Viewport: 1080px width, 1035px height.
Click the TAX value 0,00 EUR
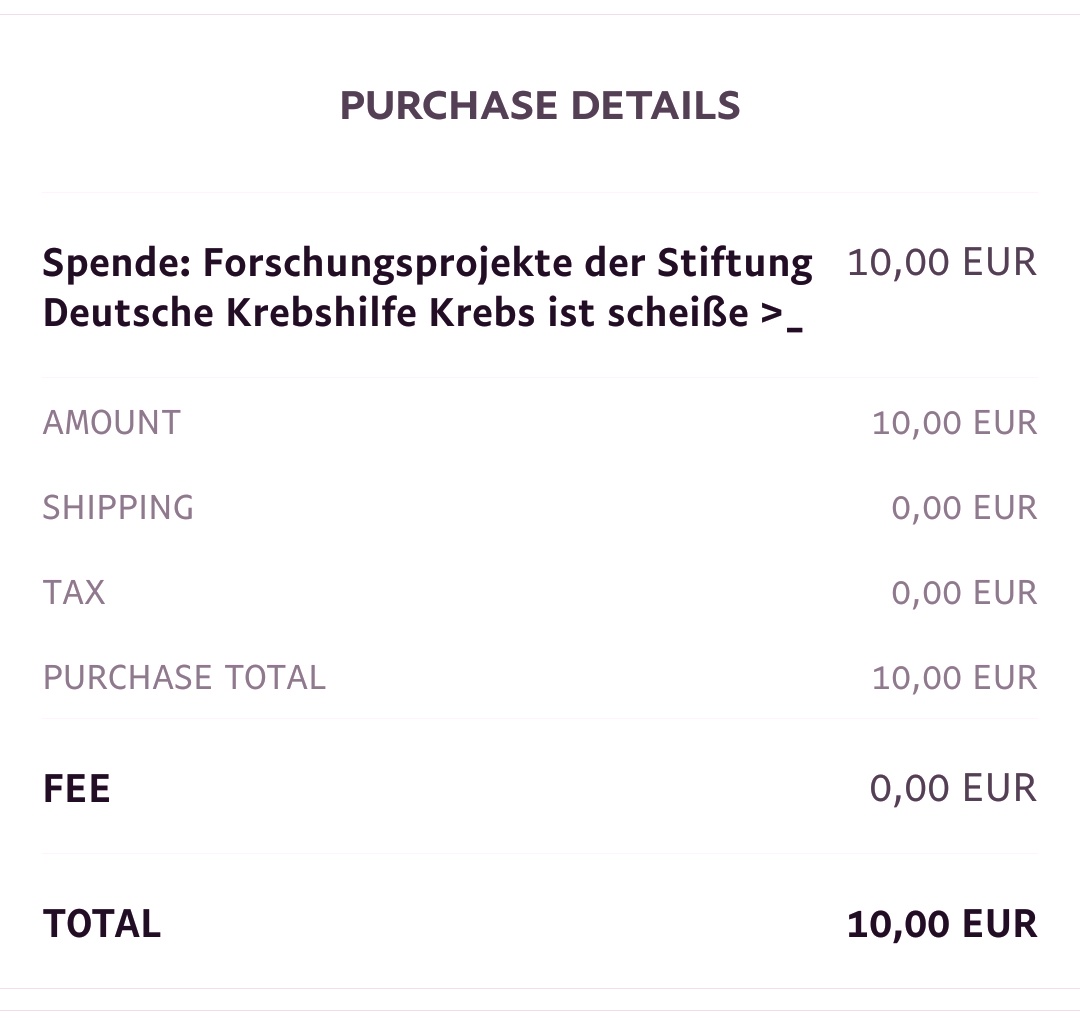[x=964, y=593]
